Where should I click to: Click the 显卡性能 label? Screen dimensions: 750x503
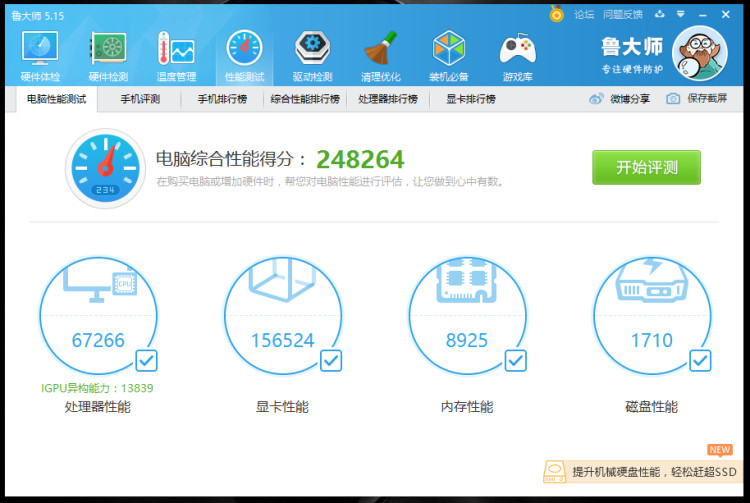282,407
